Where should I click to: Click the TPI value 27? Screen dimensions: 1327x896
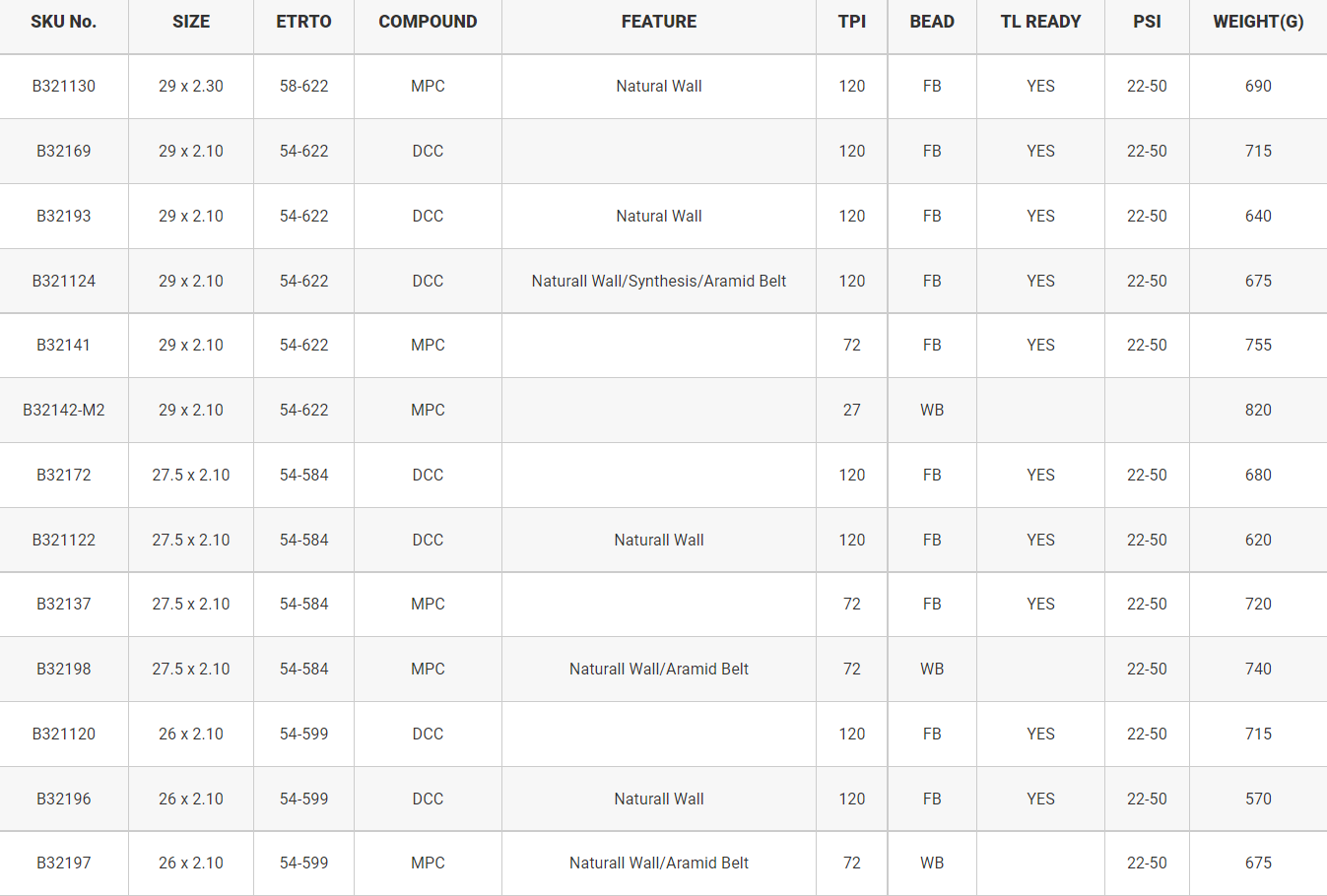click(852, 410)
